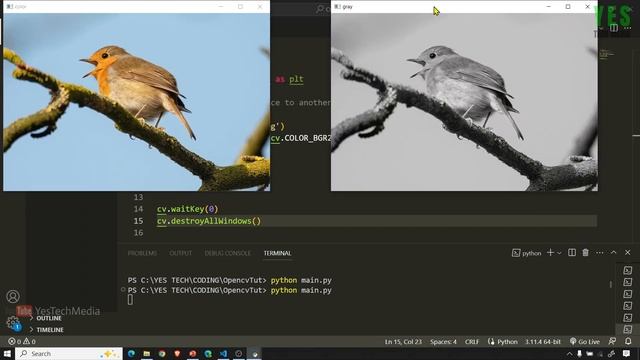640x360 pixels.
Task: Start the server with Go Live
Action: click(x=585, y=342)
